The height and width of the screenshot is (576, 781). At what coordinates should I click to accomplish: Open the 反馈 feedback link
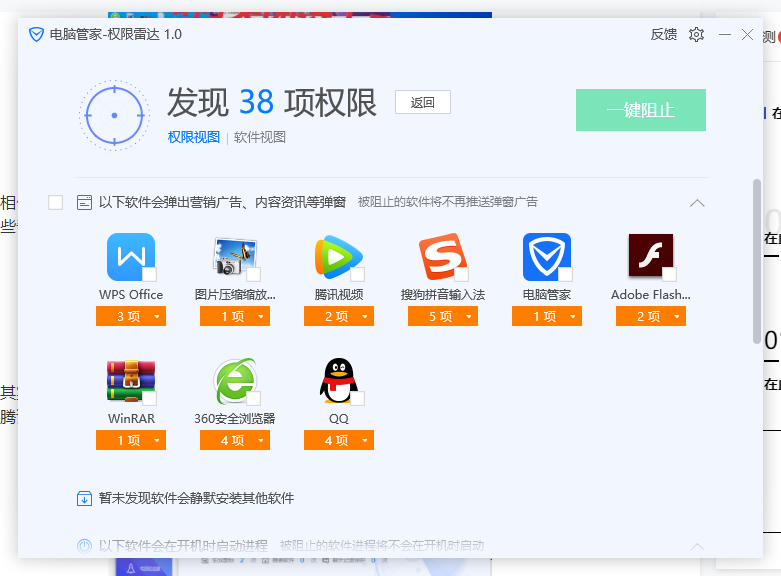pyautogui.click(x=663, y=34)
